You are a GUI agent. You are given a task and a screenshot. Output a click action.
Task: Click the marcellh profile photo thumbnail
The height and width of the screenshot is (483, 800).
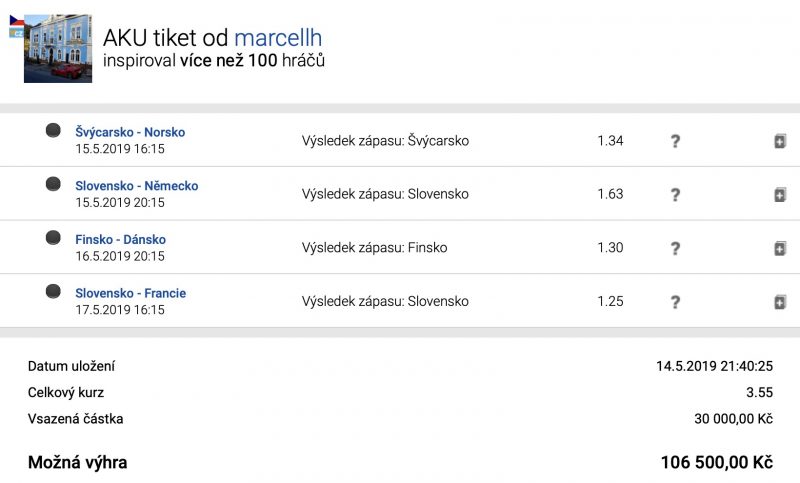point(58,48)
